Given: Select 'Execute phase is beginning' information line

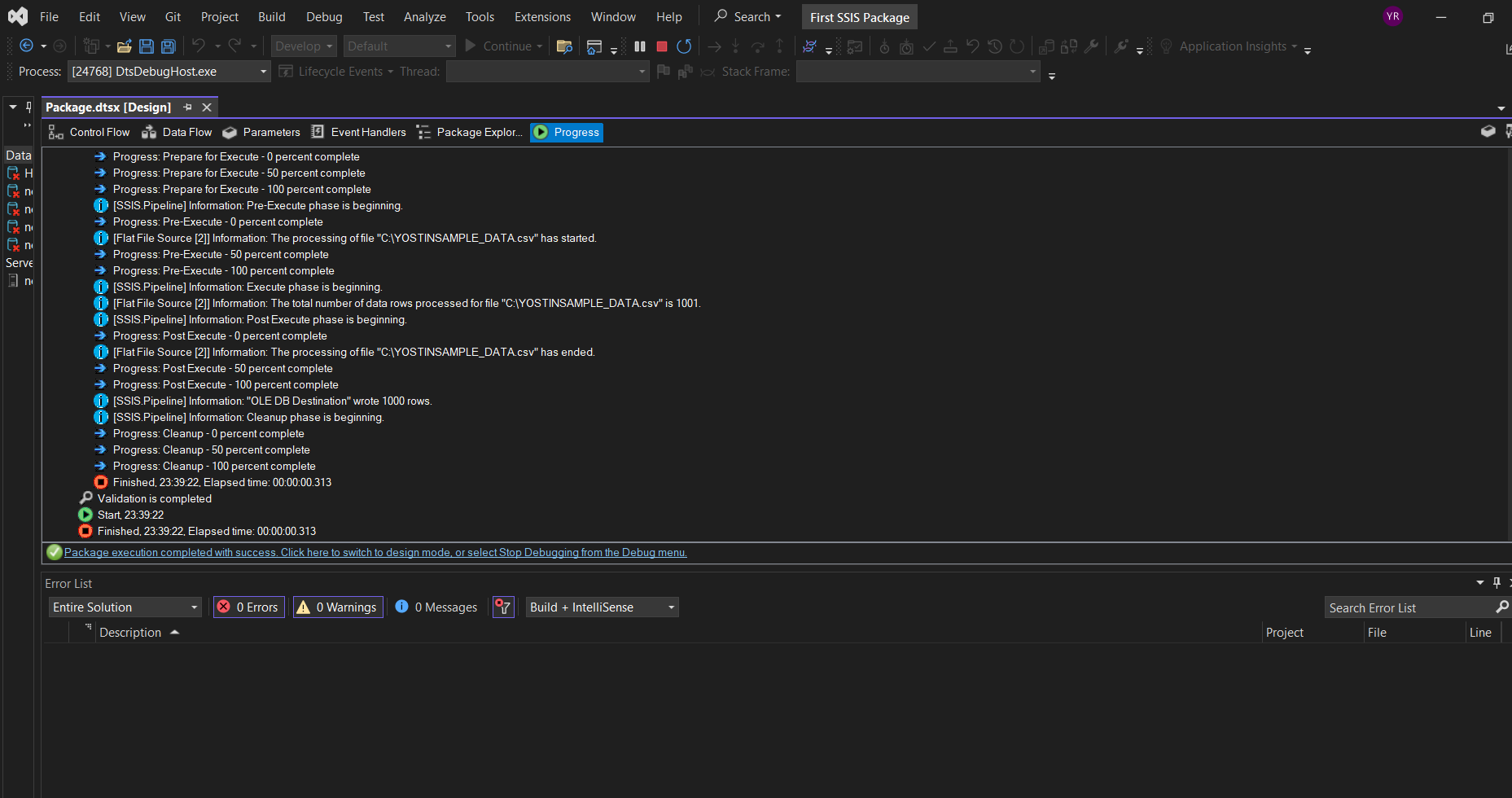Looking at the screenshot, I should point(248,287).
